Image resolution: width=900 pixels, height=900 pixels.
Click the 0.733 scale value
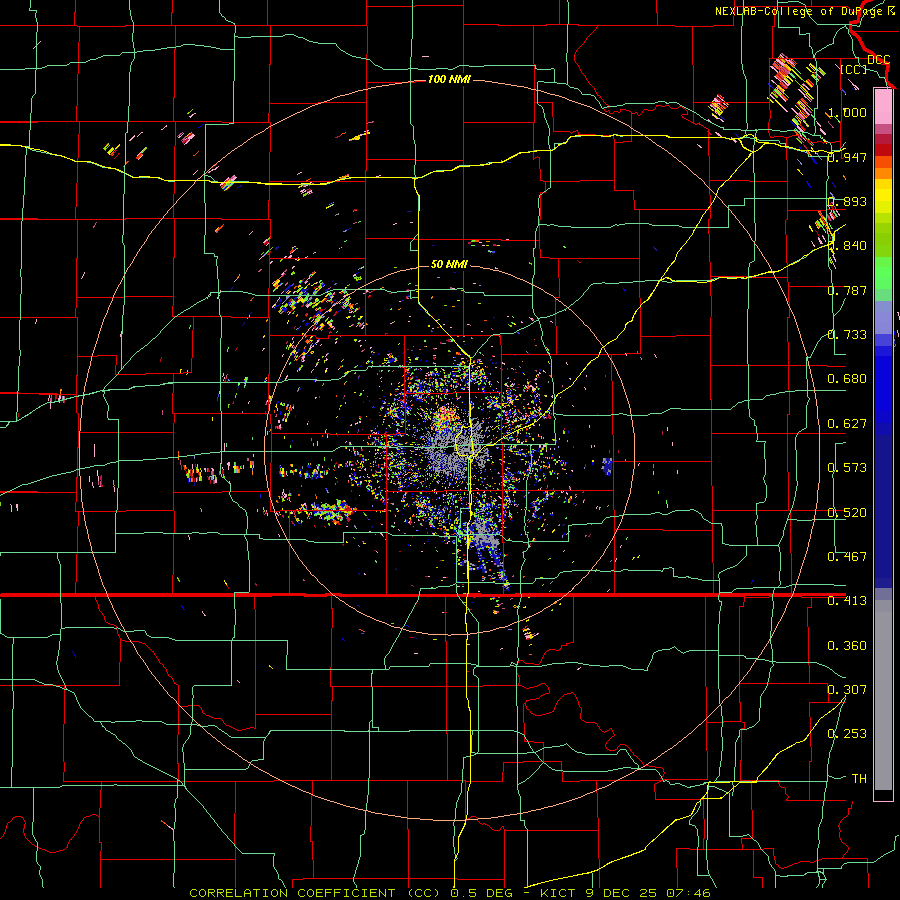coord(847,335)
